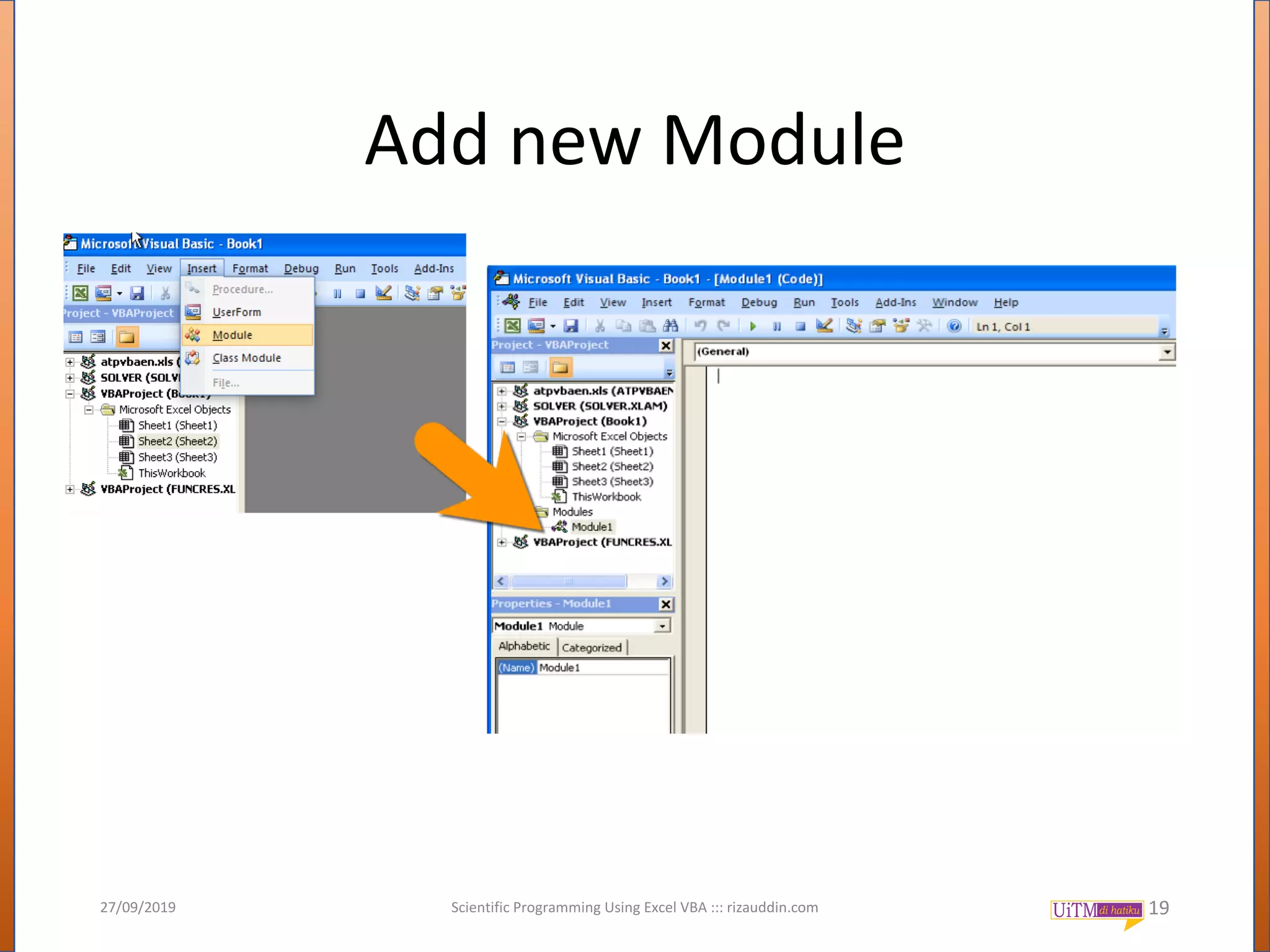Open Window menu in right window
The height and width of the screenshot is (952, 1270).
click(955, 302)
